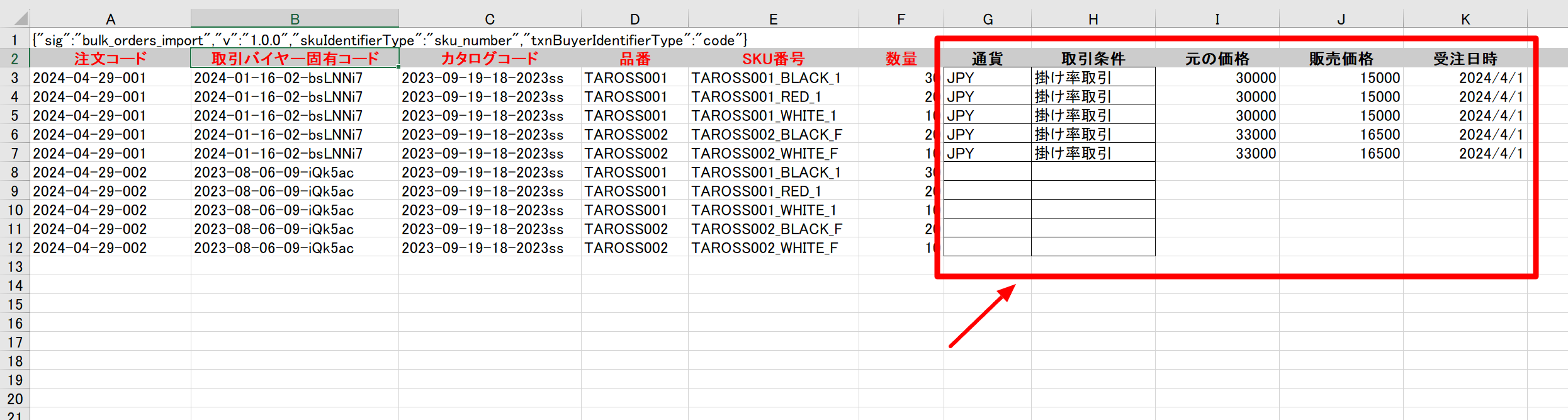
Task: Select row 18 header
Action: (14, 361)
